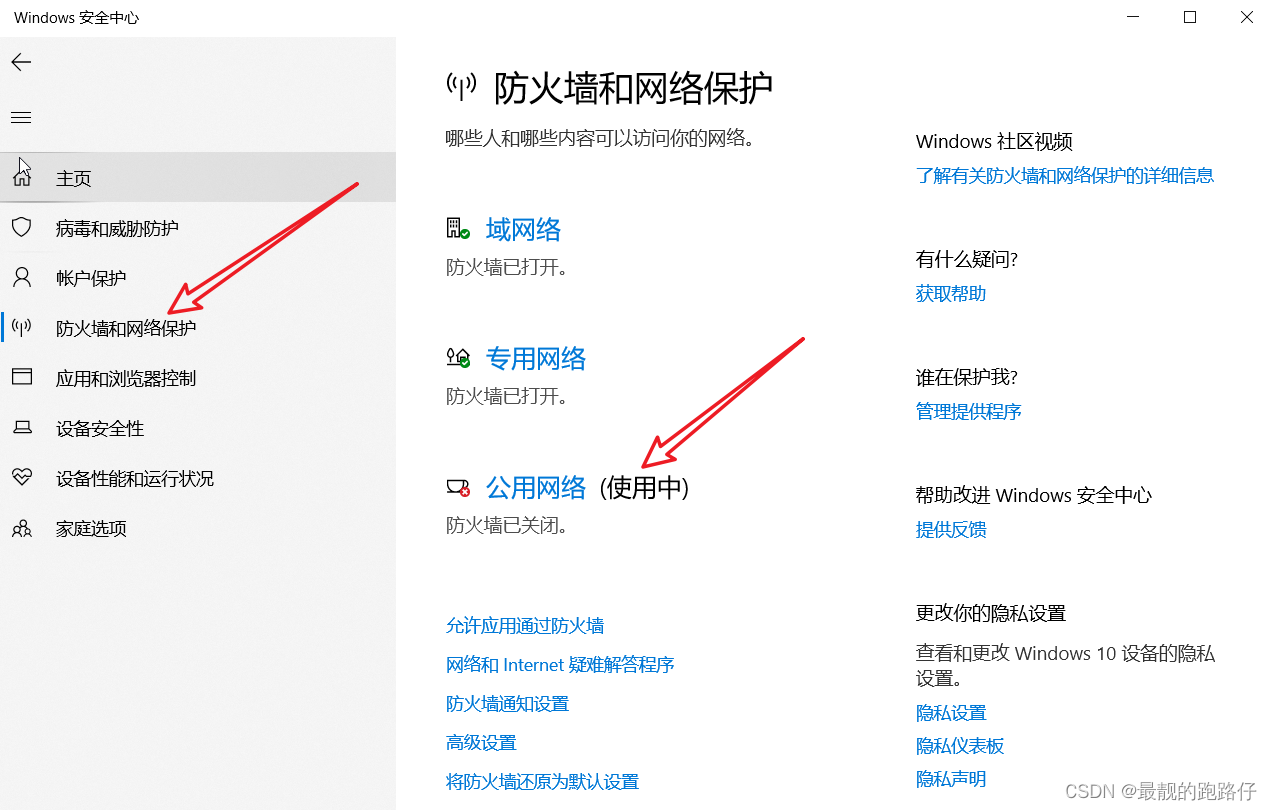Click the shield icon for 病毒和威胁防护
This screenshot has height=810, width=1272.
(x=21, y=227)
